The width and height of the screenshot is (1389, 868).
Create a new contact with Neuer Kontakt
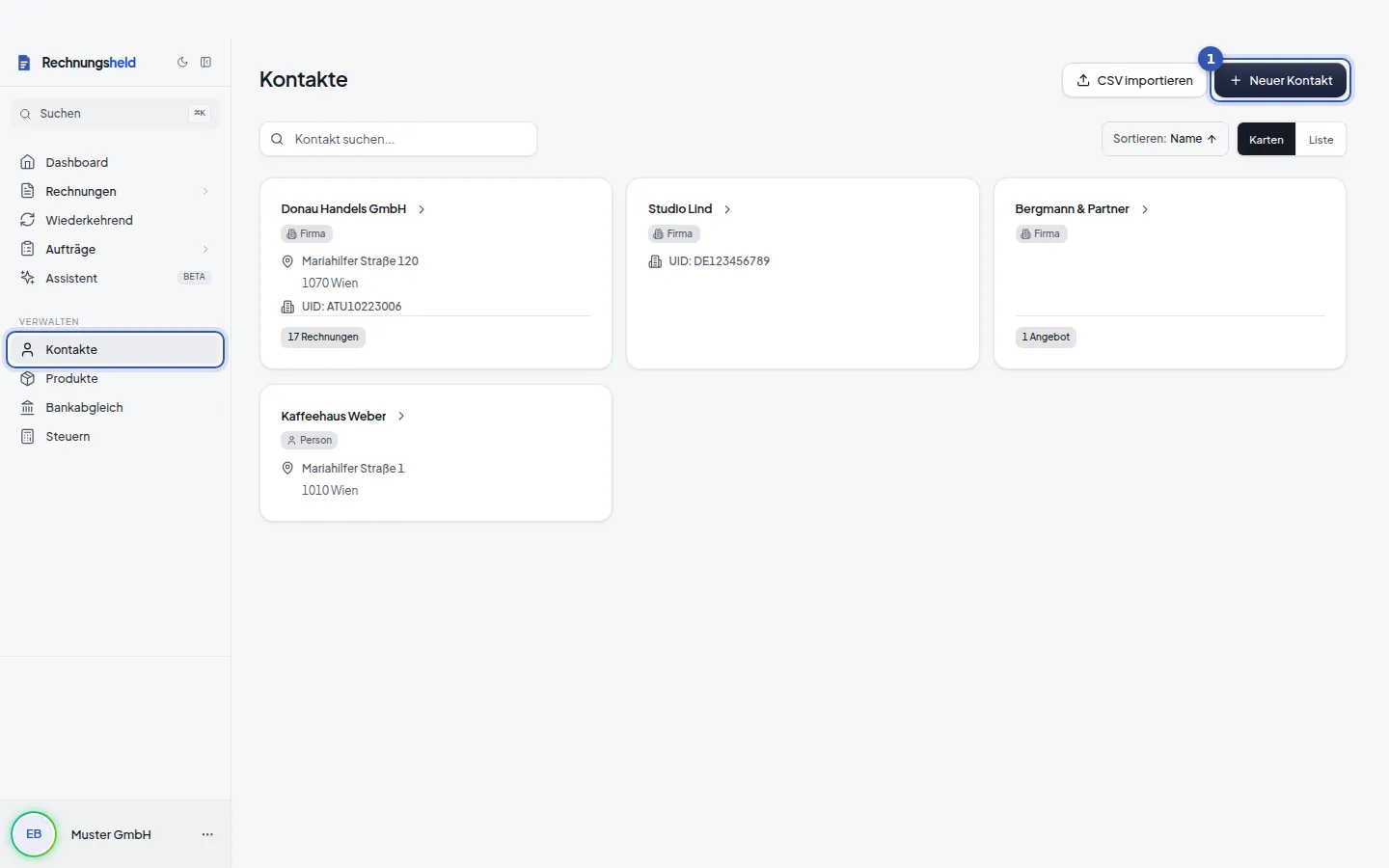[x=1281, y=80]
